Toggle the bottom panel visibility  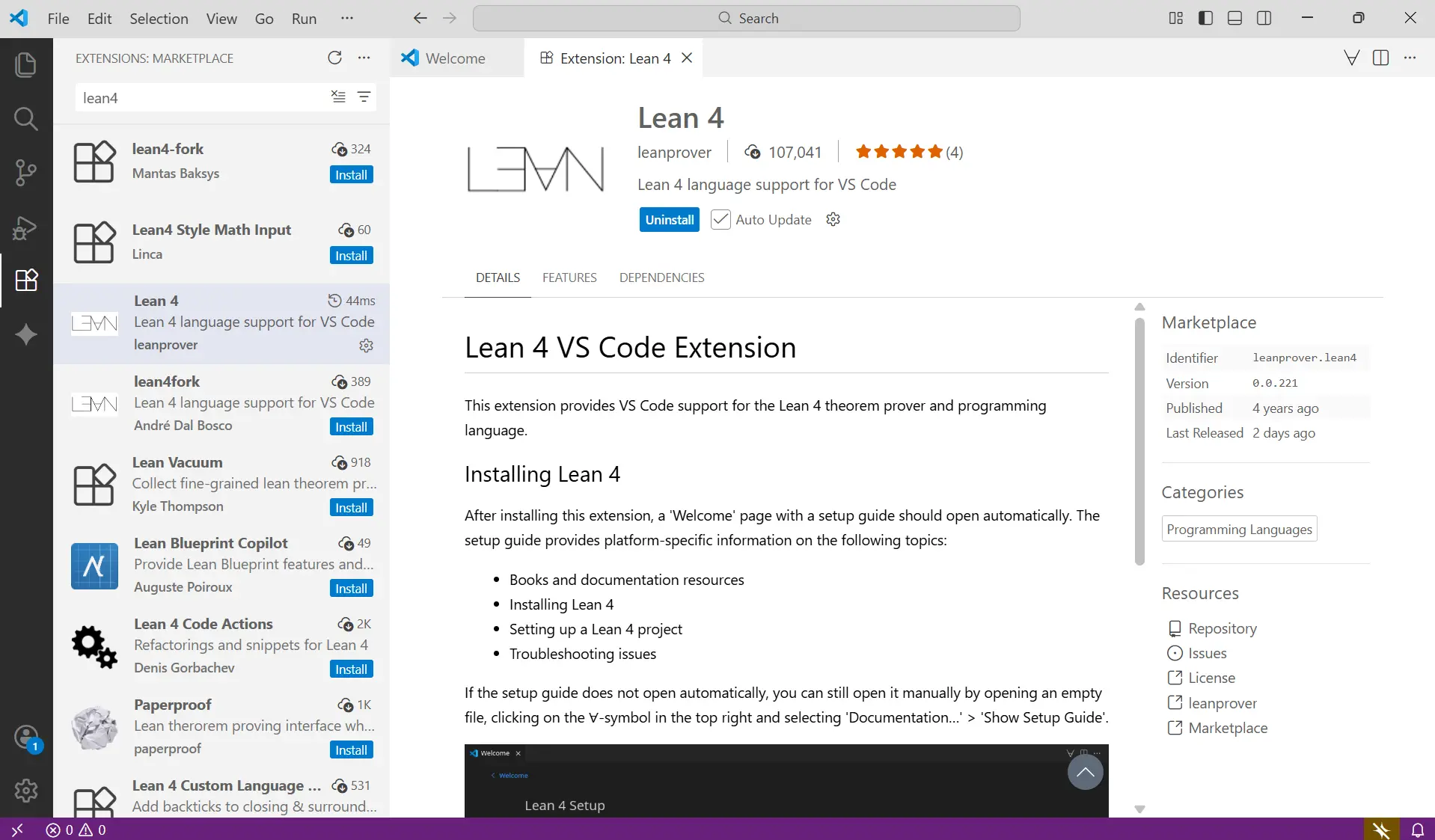click(x=1234, y=19)
